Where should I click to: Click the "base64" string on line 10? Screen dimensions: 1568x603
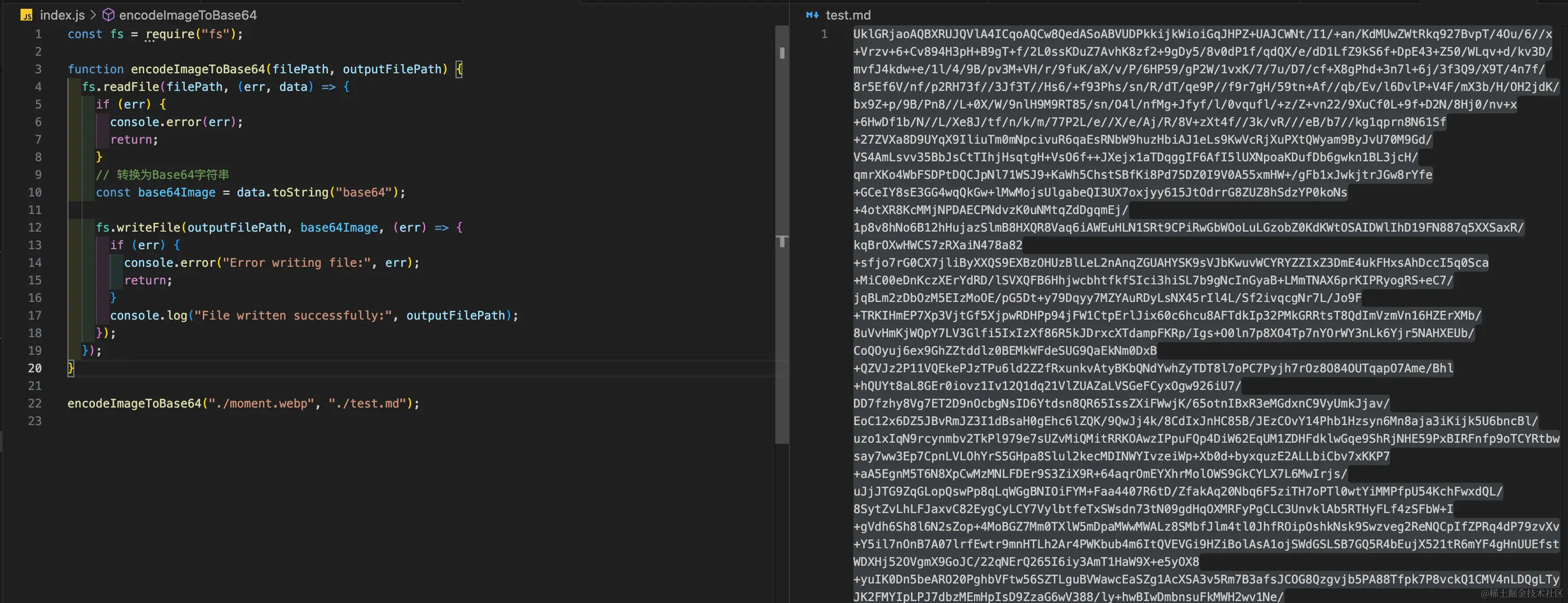click(x=363, y=192)
